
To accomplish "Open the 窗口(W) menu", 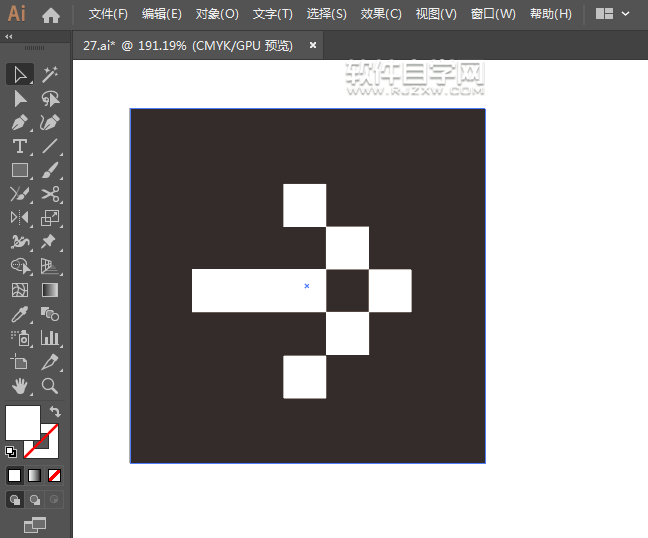I will 493,14.
